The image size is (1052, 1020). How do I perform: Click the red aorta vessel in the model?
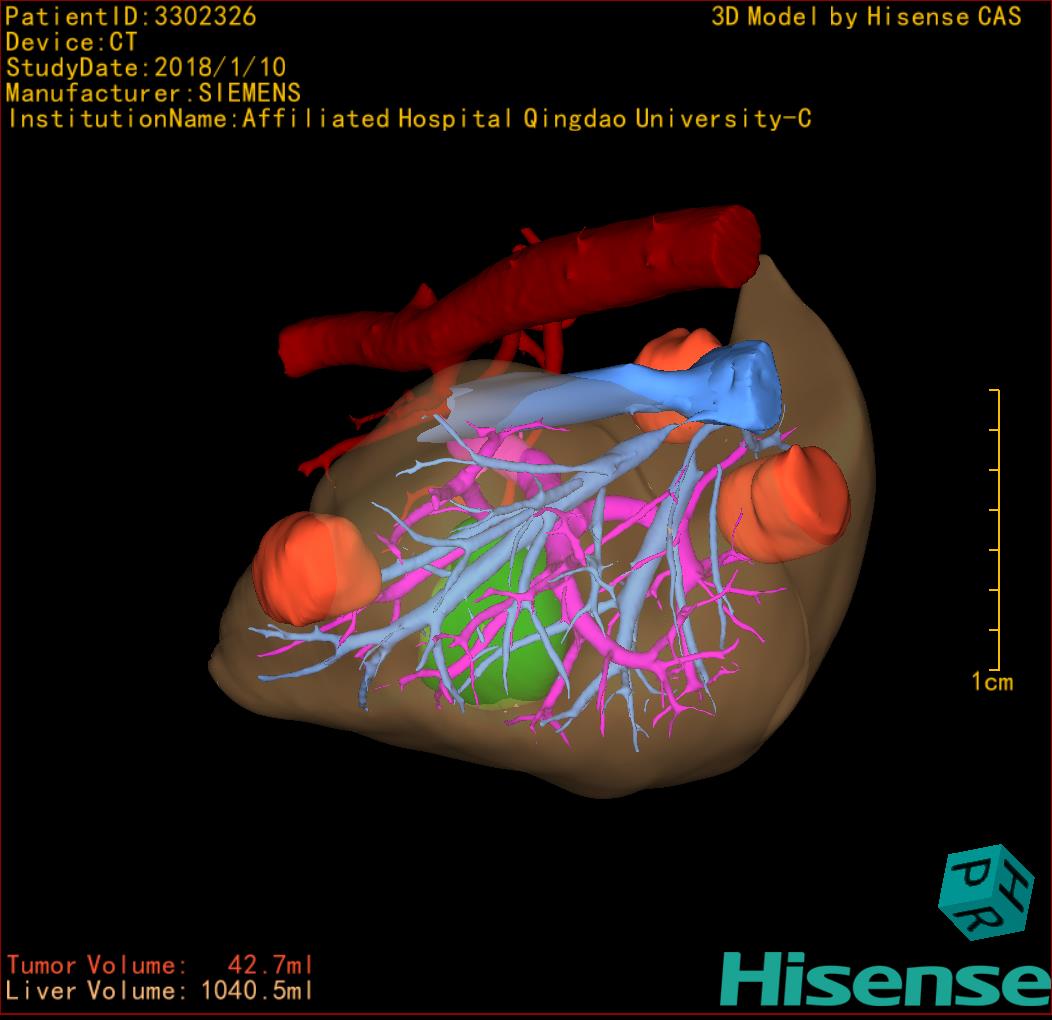click(520, 292)
